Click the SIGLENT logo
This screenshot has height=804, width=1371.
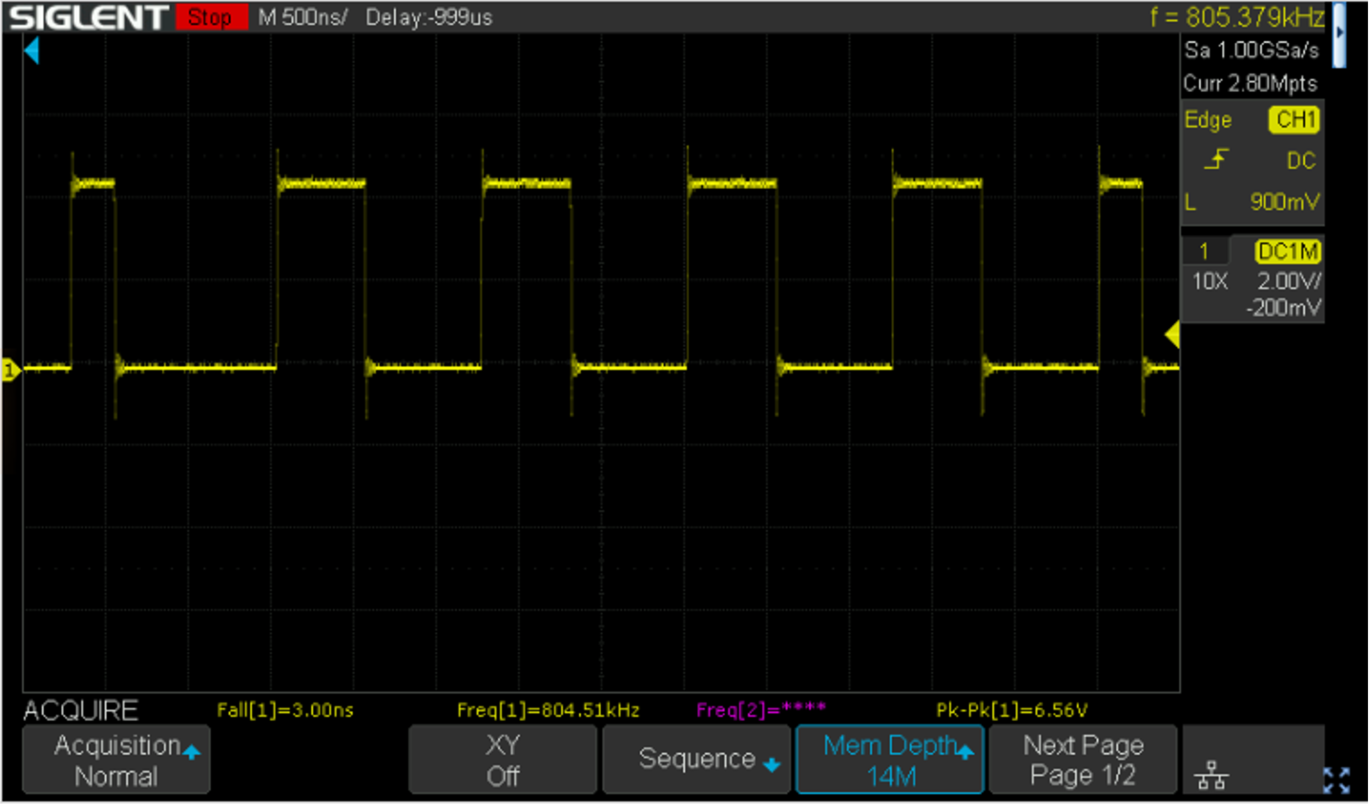click(89, 17)
